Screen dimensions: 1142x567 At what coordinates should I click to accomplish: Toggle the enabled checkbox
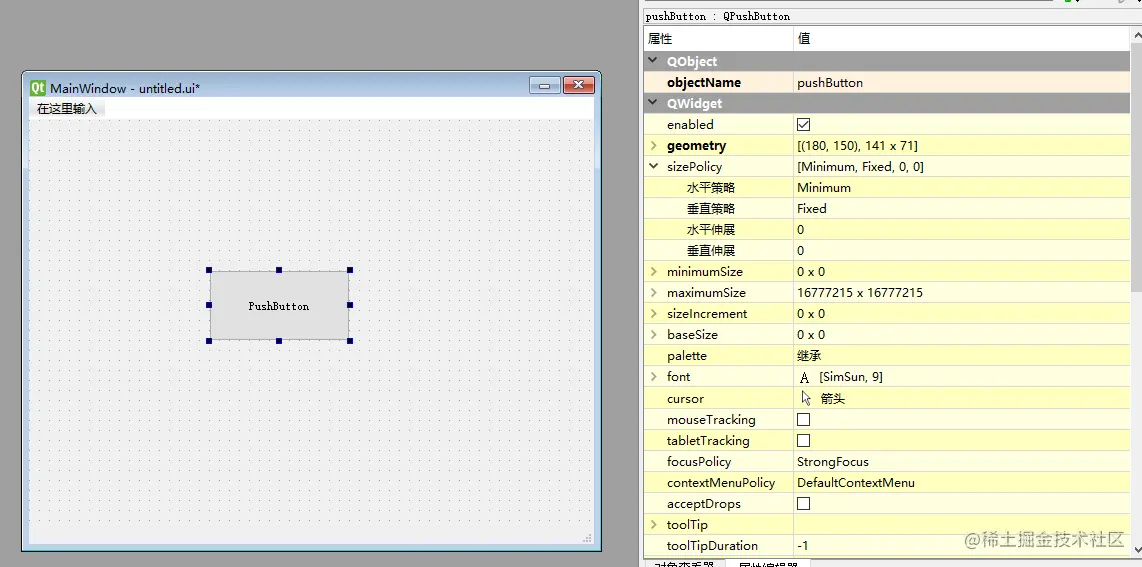coord(803,124)
